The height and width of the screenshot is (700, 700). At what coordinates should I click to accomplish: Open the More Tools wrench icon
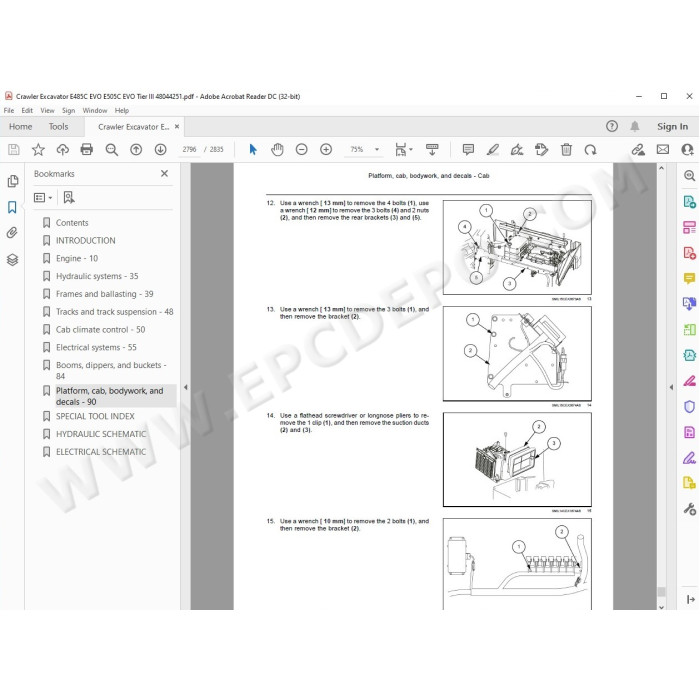tap(689, 508)
